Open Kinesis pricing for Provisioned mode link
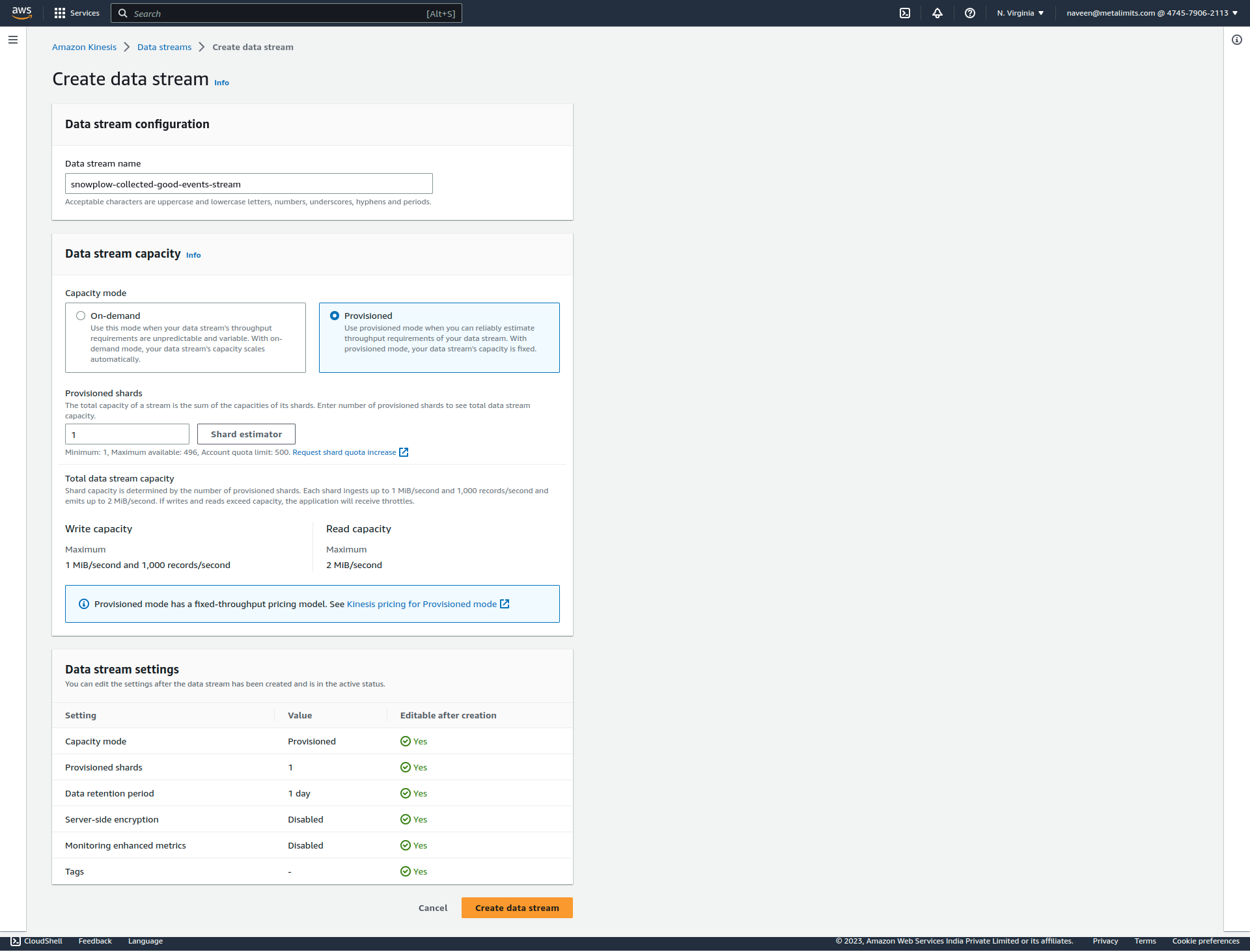The height and width of the screenshot is (952, 1250). coord(422,604)
